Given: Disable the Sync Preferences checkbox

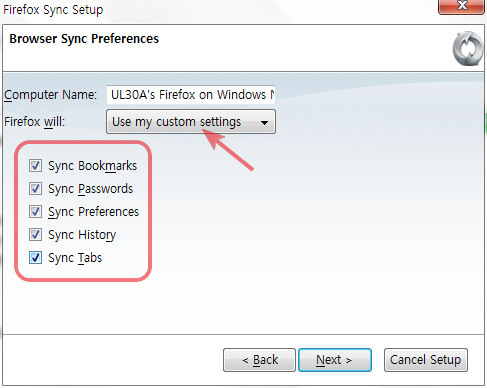Looking at the screenshot, I should [x=35, y=211].
